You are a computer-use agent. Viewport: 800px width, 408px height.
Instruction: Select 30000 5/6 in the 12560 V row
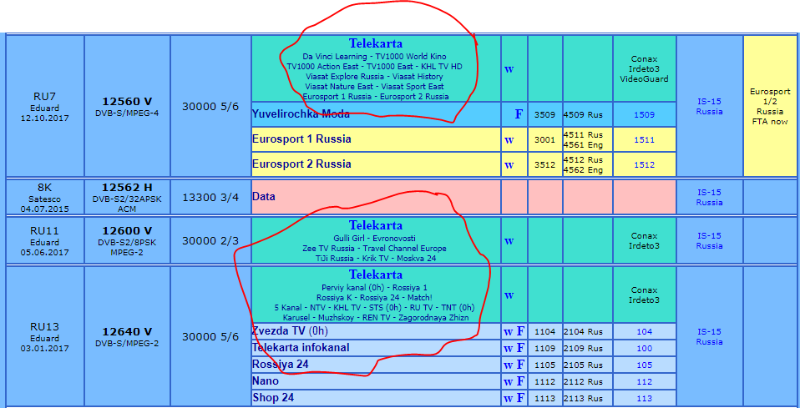click(x=210, y=107)
